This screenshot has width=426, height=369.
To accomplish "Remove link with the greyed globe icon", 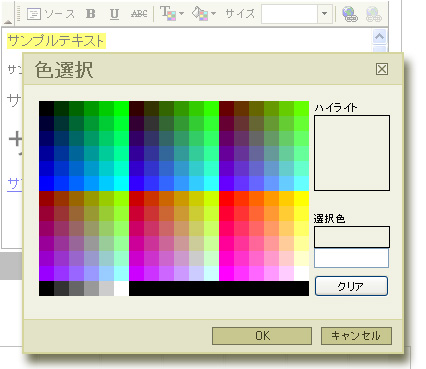I will [x=373, y=14].
